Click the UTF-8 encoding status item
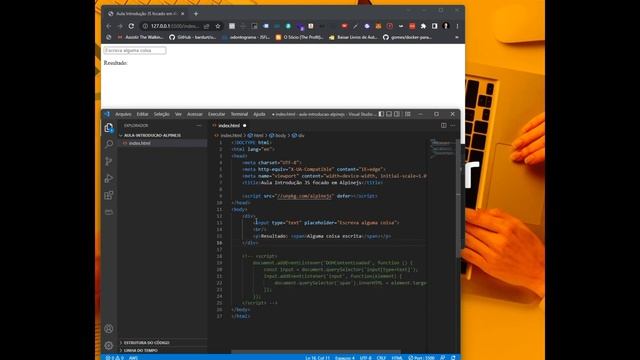Image resolution: width=640 pixels, height=360 pixels. pos(366,358)
